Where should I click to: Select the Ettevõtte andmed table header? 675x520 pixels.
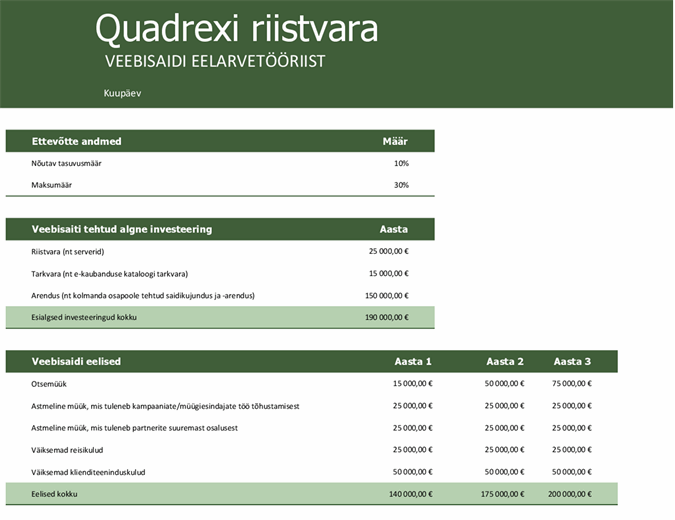(76, 141)
